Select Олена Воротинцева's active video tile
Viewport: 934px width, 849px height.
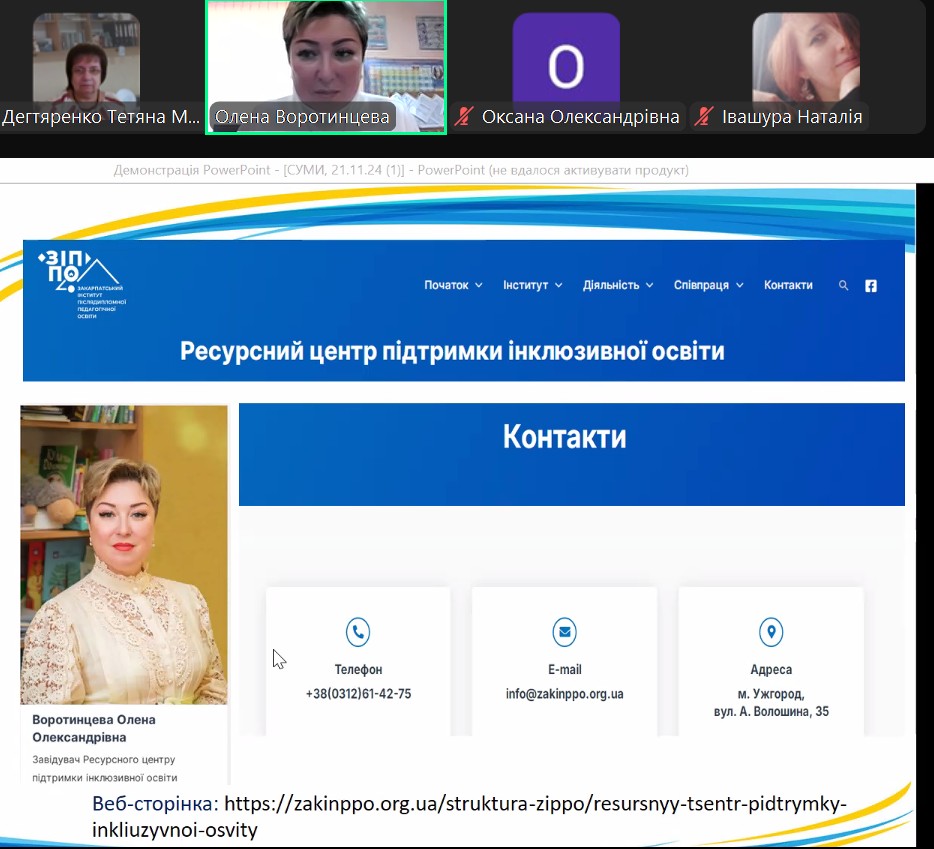[325, 60]
